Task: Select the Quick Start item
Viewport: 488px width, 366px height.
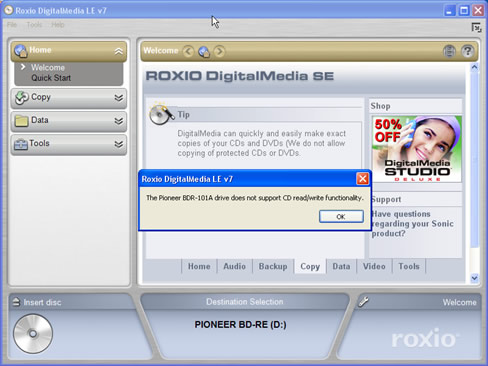Action: pyautogui.click(x=51, y=78)
